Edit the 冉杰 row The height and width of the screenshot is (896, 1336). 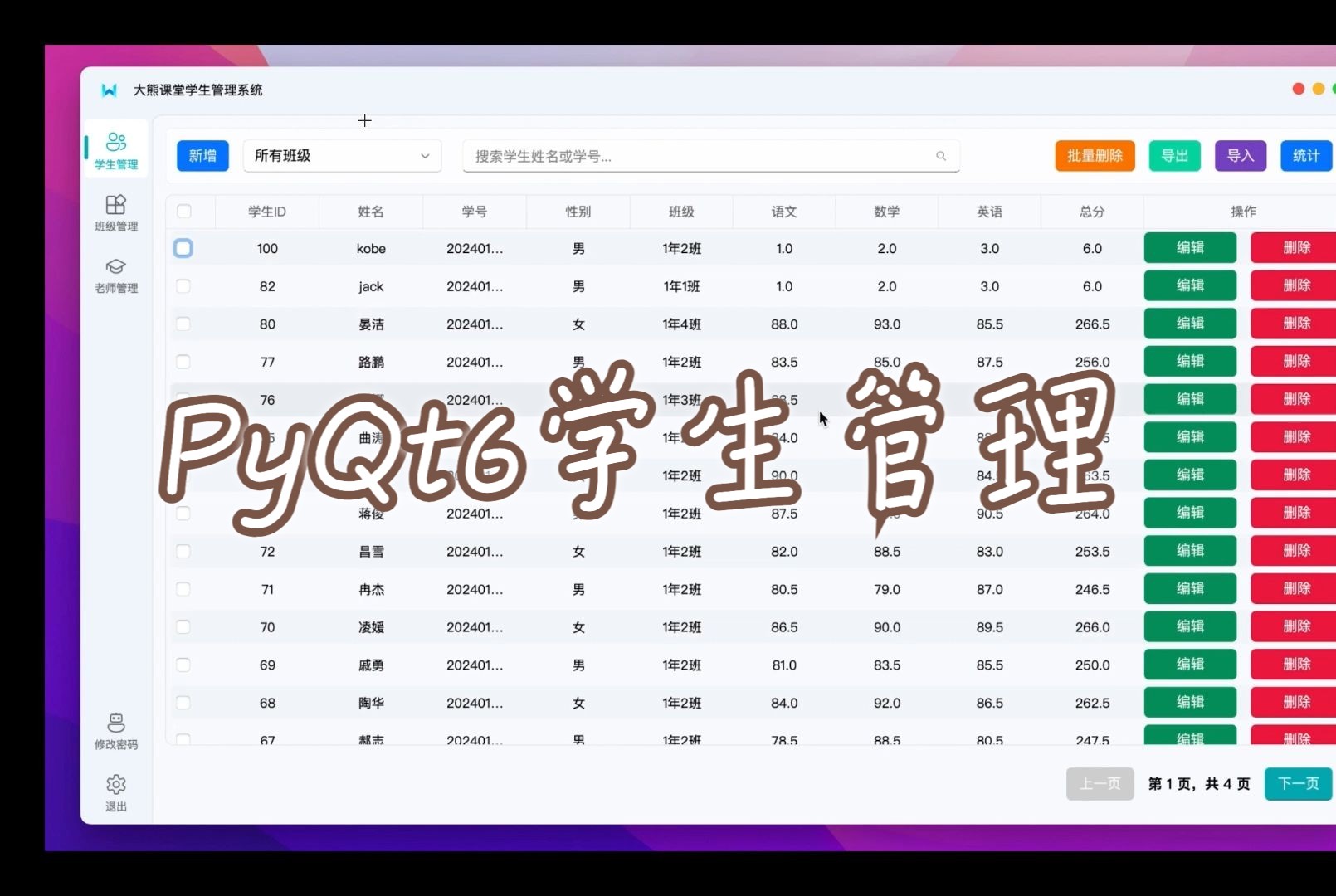[x=1190, y=588]
